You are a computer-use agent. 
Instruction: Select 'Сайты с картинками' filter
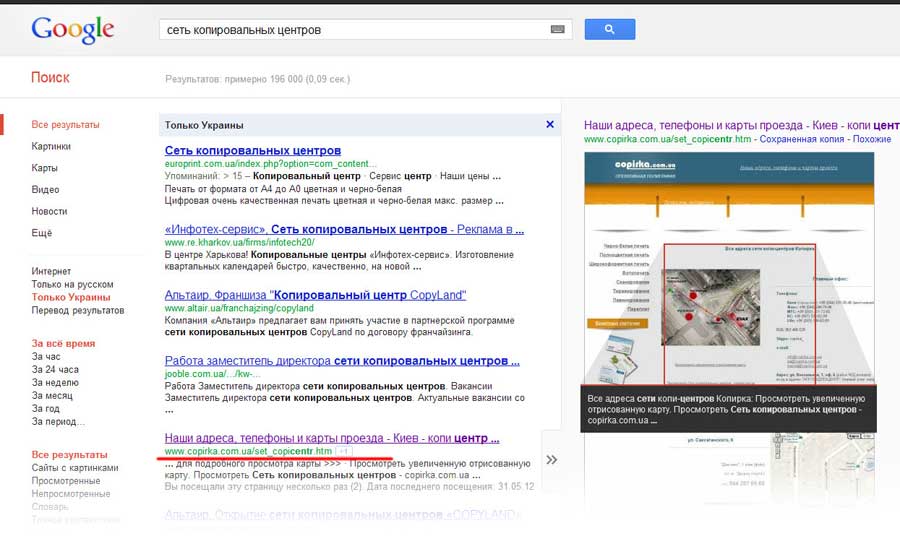click(x=75, y=468)
